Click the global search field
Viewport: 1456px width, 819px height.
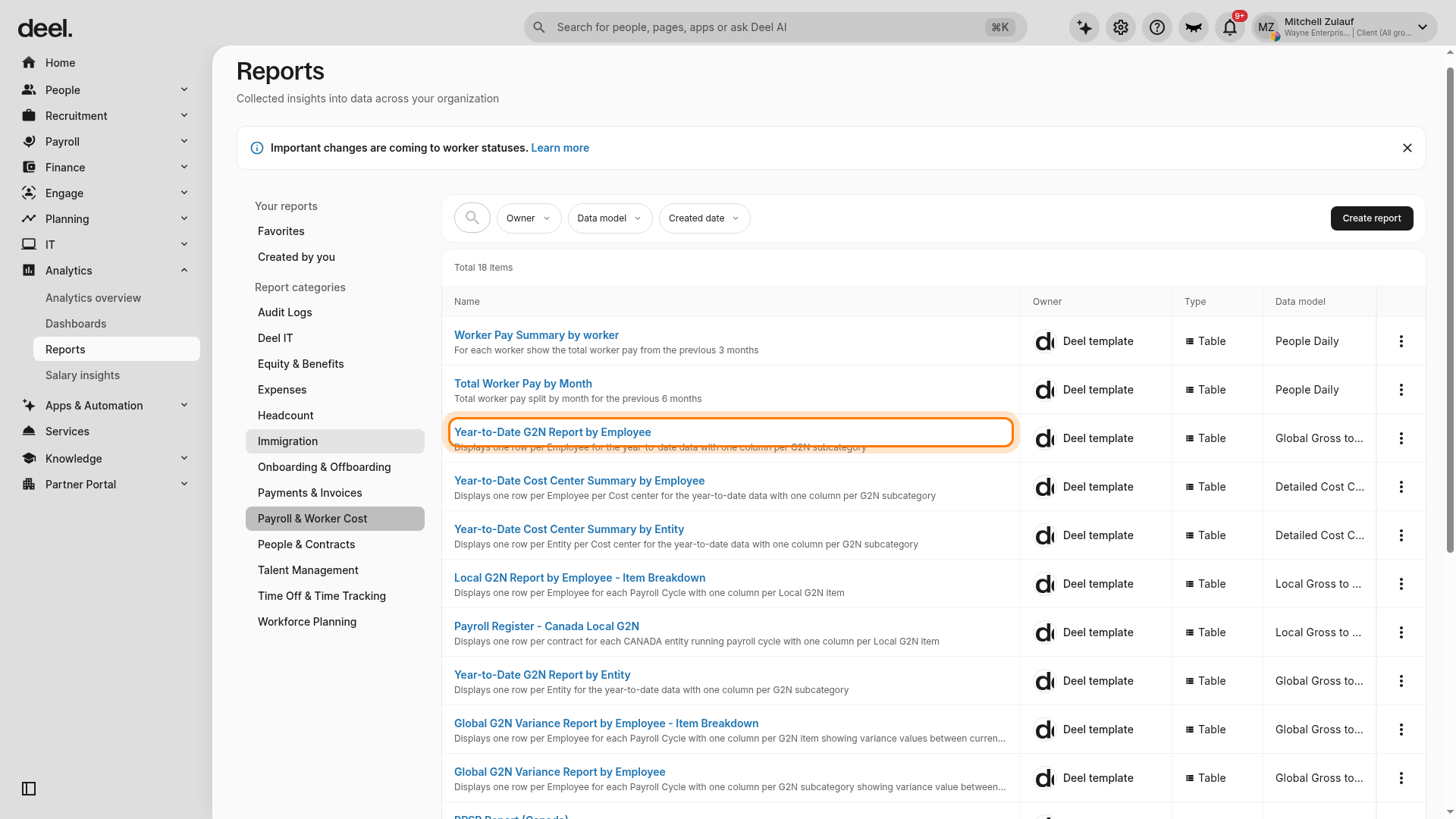(775, 27)
